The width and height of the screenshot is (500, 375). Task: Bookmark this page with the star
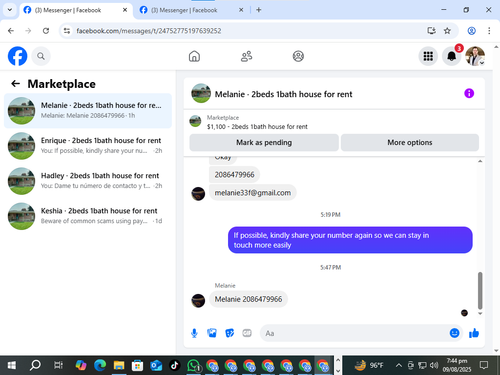click(447, 31)
